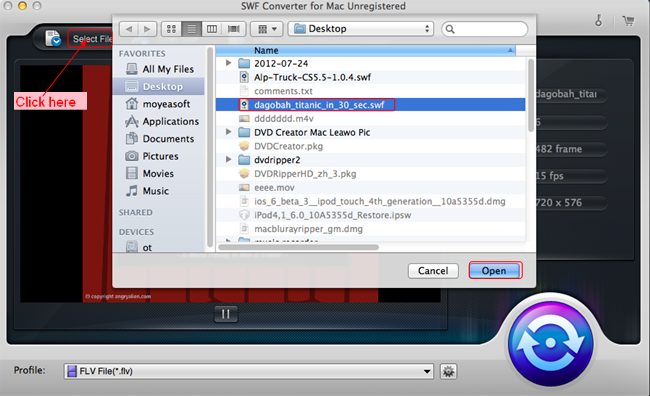The image size is (650, 396).
Task: Go back in the file dialog
Action: pos(129,29)
